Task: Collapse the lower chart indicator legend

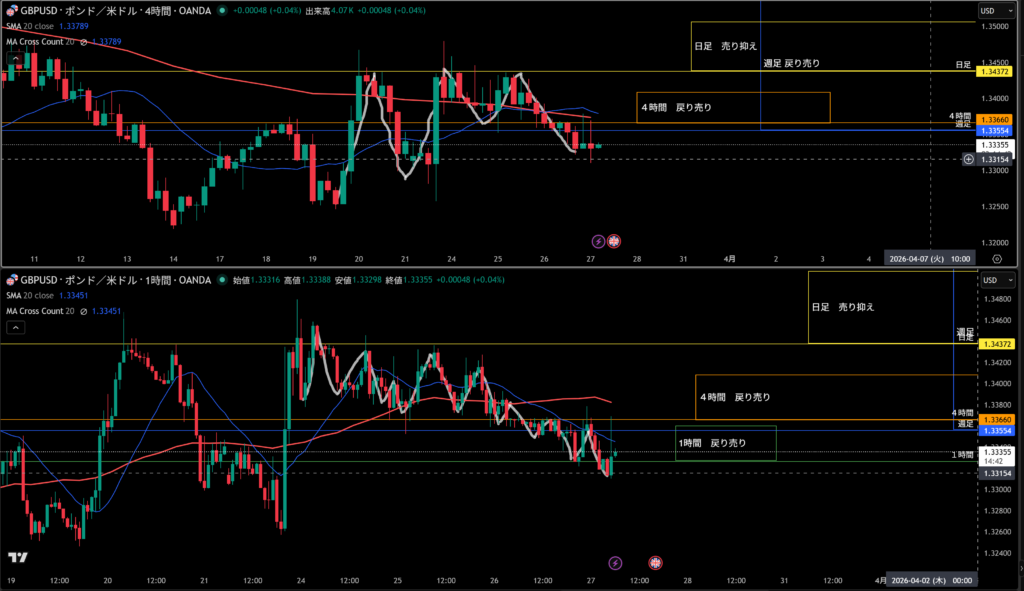Action: click(15, 327)
